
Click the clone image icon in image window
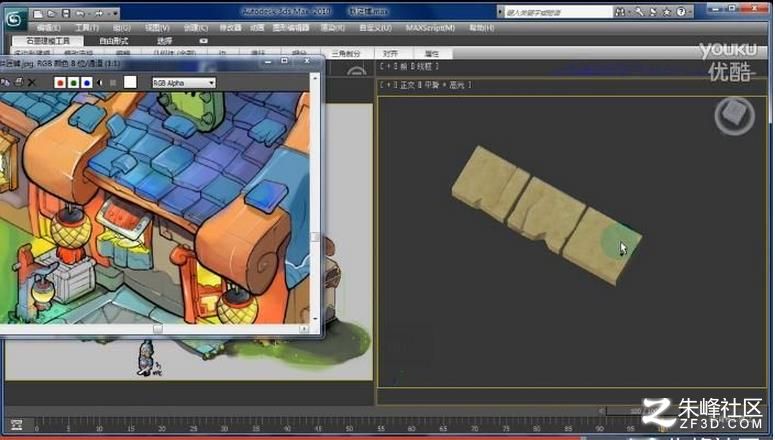[x=5, y=83]
